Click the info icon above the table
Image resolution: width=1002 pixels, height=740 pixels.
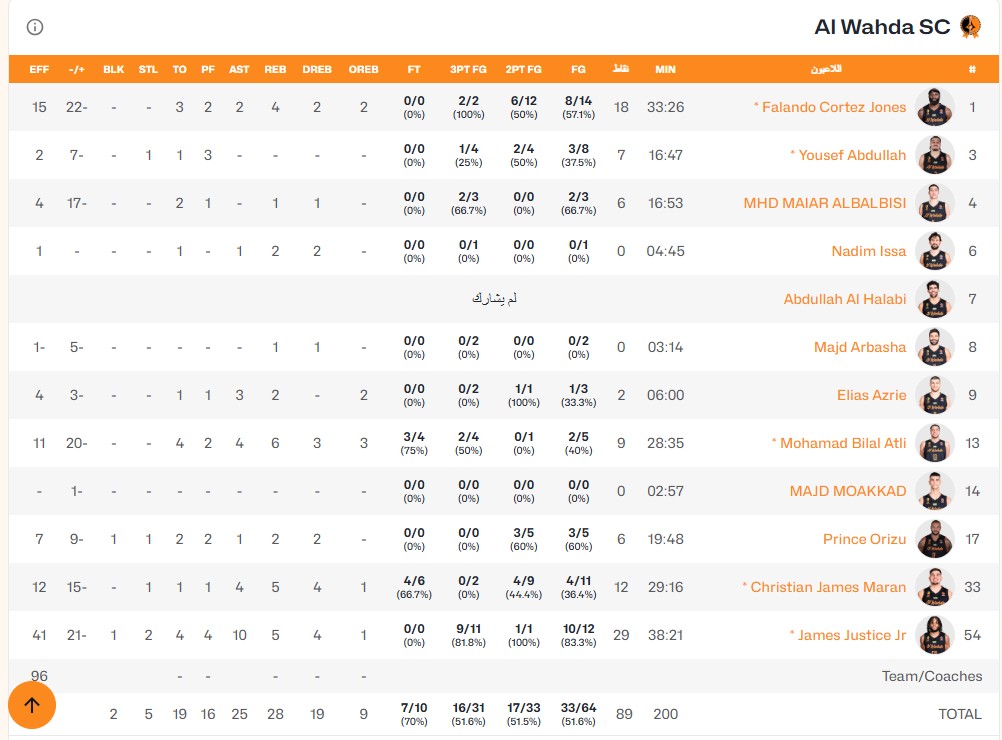coord(35,27)
